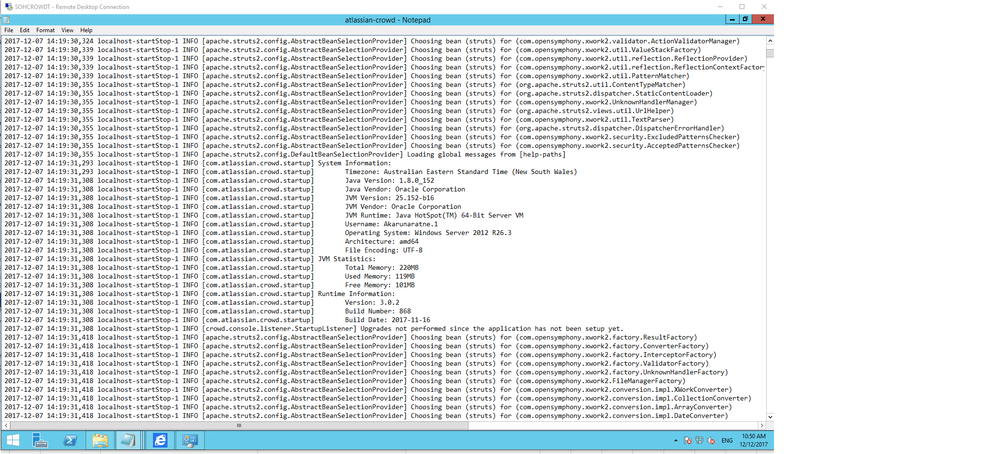999x454 pixels.
Task: Open File Explorer from the taskbar
Action: point(100,440)
